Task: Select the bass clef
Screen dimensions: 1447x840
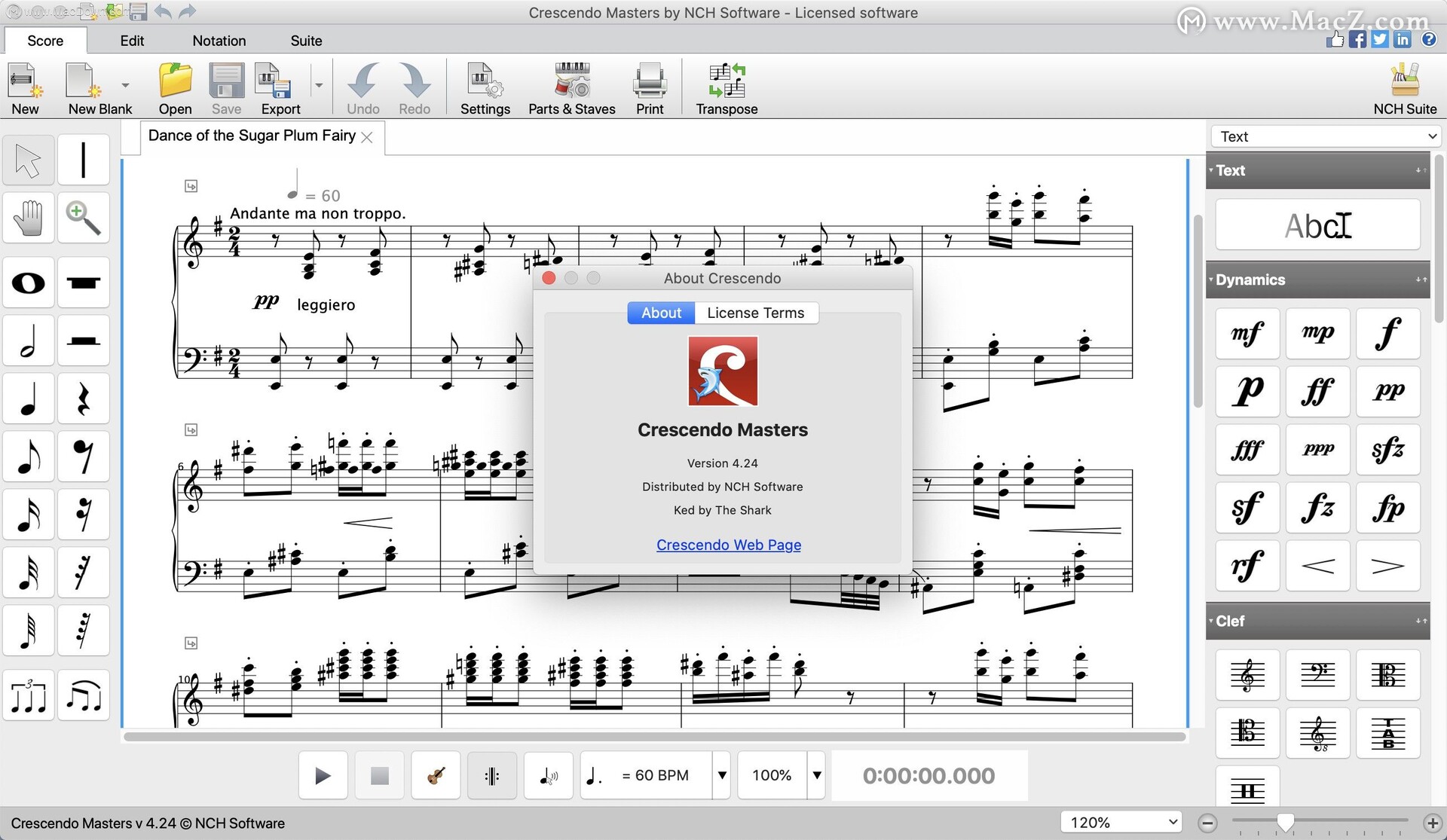Action: tap(1317, 675)
